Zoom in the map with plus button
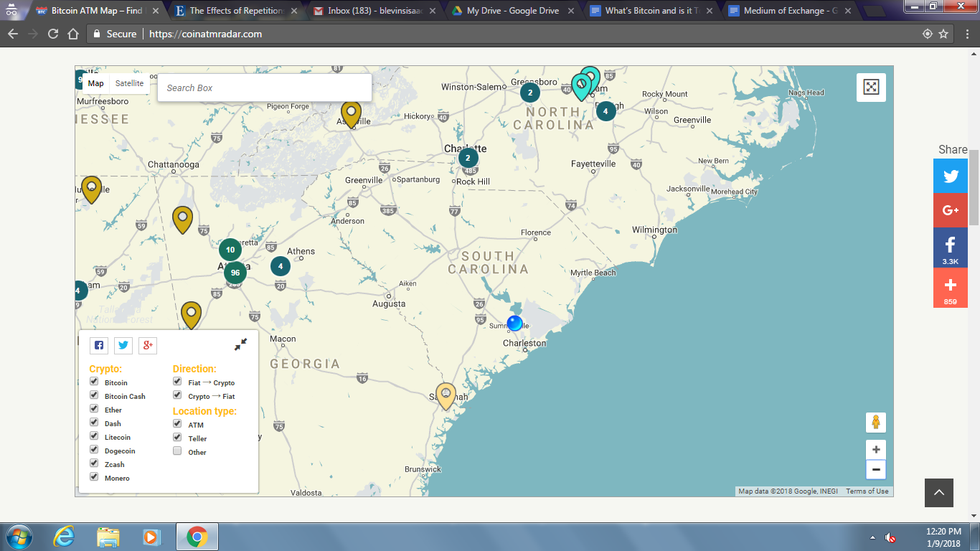The height and width of the screenshot is (551, 980). pyautogui.click(x=876, y=450)
